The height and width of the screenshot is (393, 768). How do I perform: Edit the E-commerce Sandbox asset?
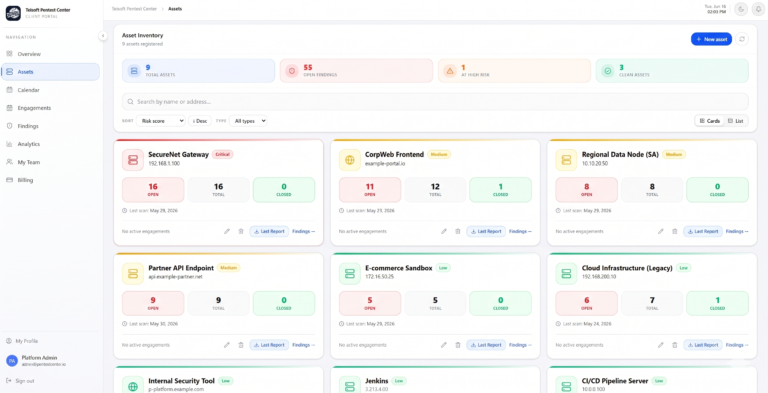[444, 345]
